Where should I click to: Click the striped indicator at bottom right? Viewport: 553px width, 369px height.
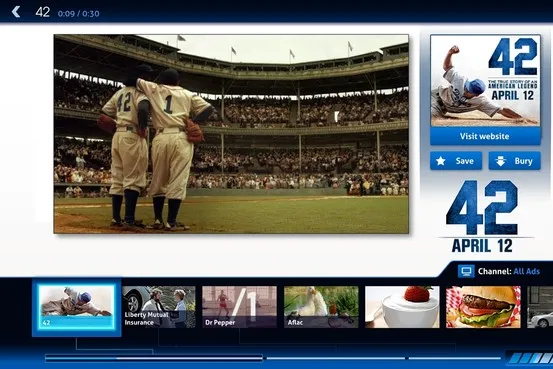click(530, 358)
